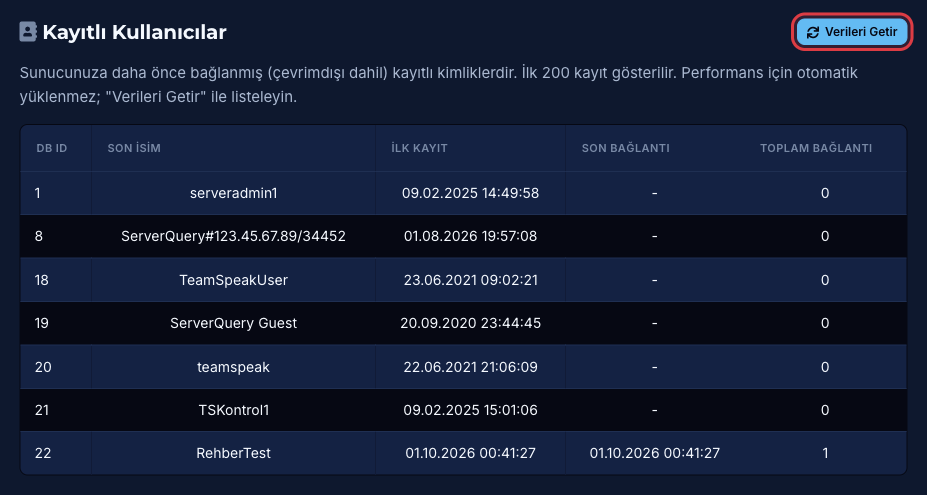927x495 pixels.
Task: Select the serveradmin1 name cell
Action: tap(234, 193)
